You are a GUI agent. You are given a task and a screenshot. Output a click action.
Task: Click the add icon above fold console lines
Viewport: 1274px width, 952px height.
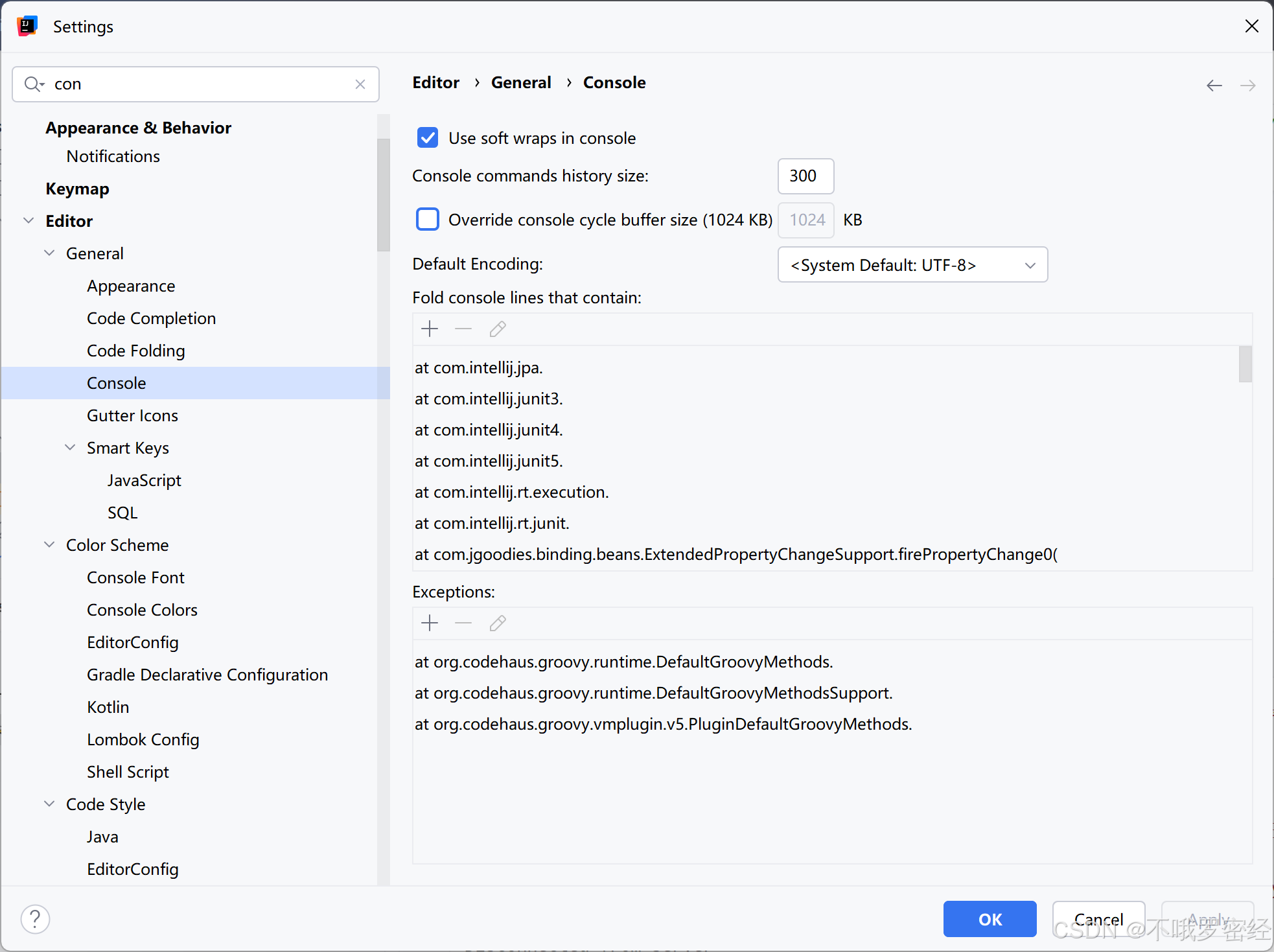coord(430,329)
